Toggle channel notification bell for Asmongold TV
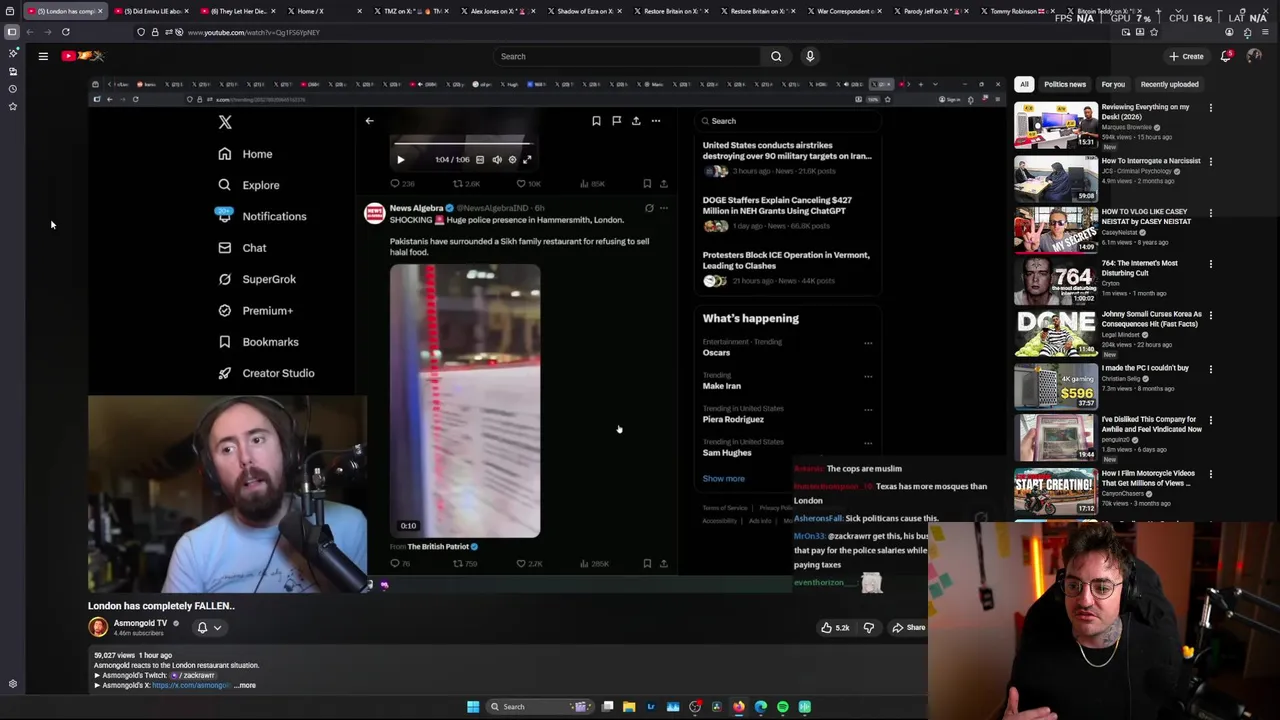The image size is (1280, 720). (202, 627)
